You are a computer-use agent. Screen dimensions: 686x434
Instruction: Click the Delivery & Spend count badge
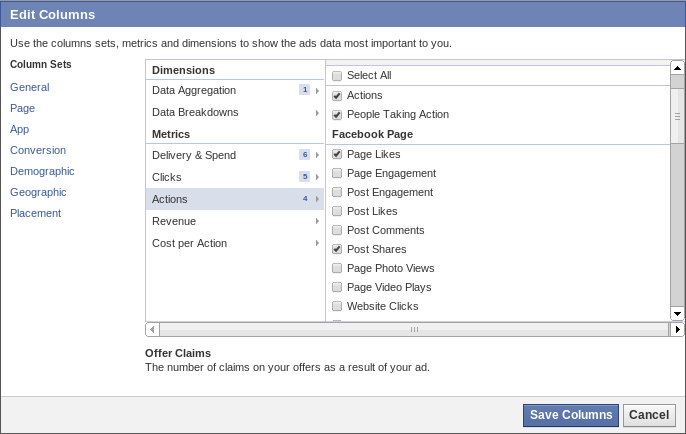point(304,155)
